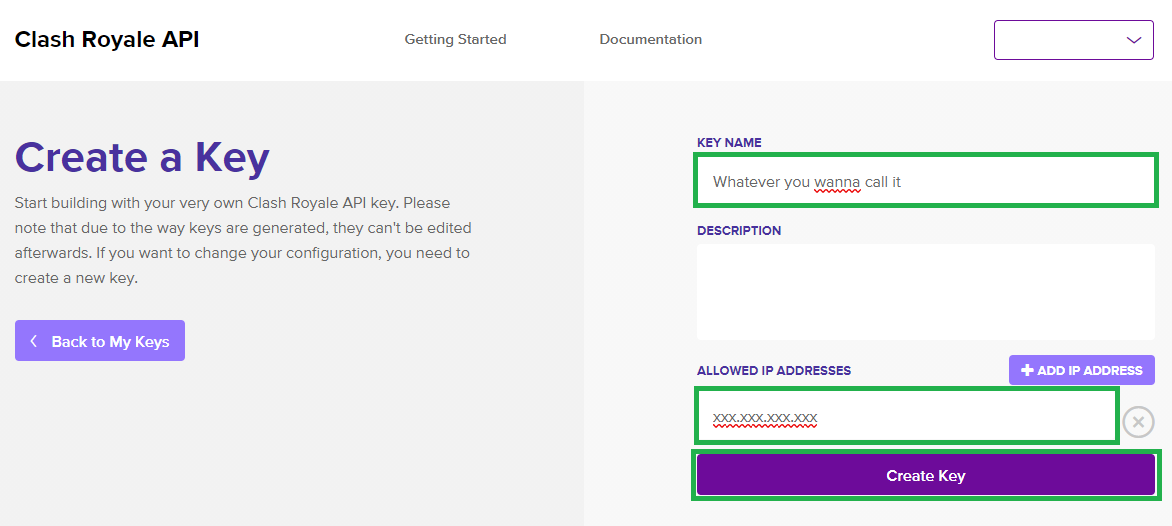The height and width of the screenshot is (526, 1172).
Task: Focus the Description text area
Action: pyautogui.click(x=925, y=291)
